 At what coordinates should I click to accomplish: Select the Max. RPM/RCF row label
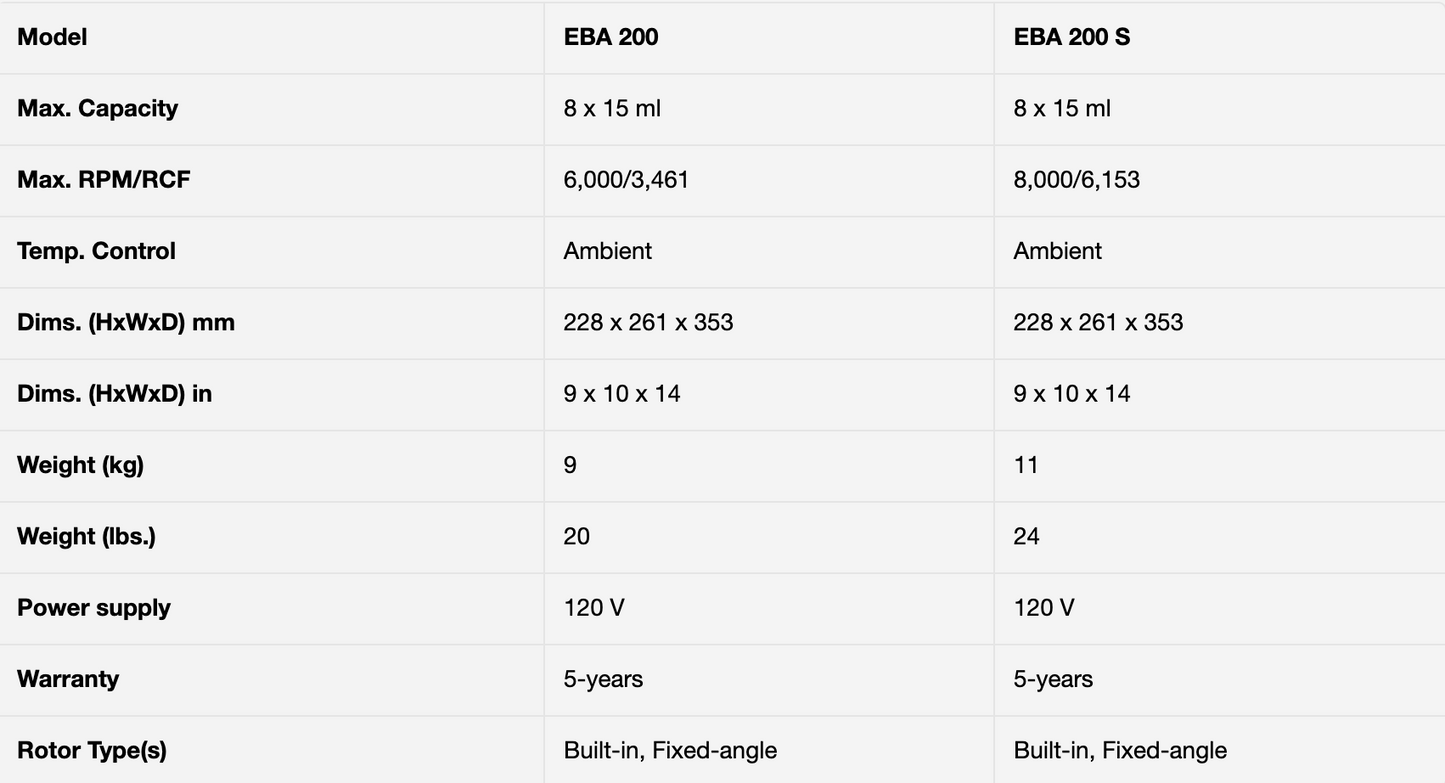[103, 180]
